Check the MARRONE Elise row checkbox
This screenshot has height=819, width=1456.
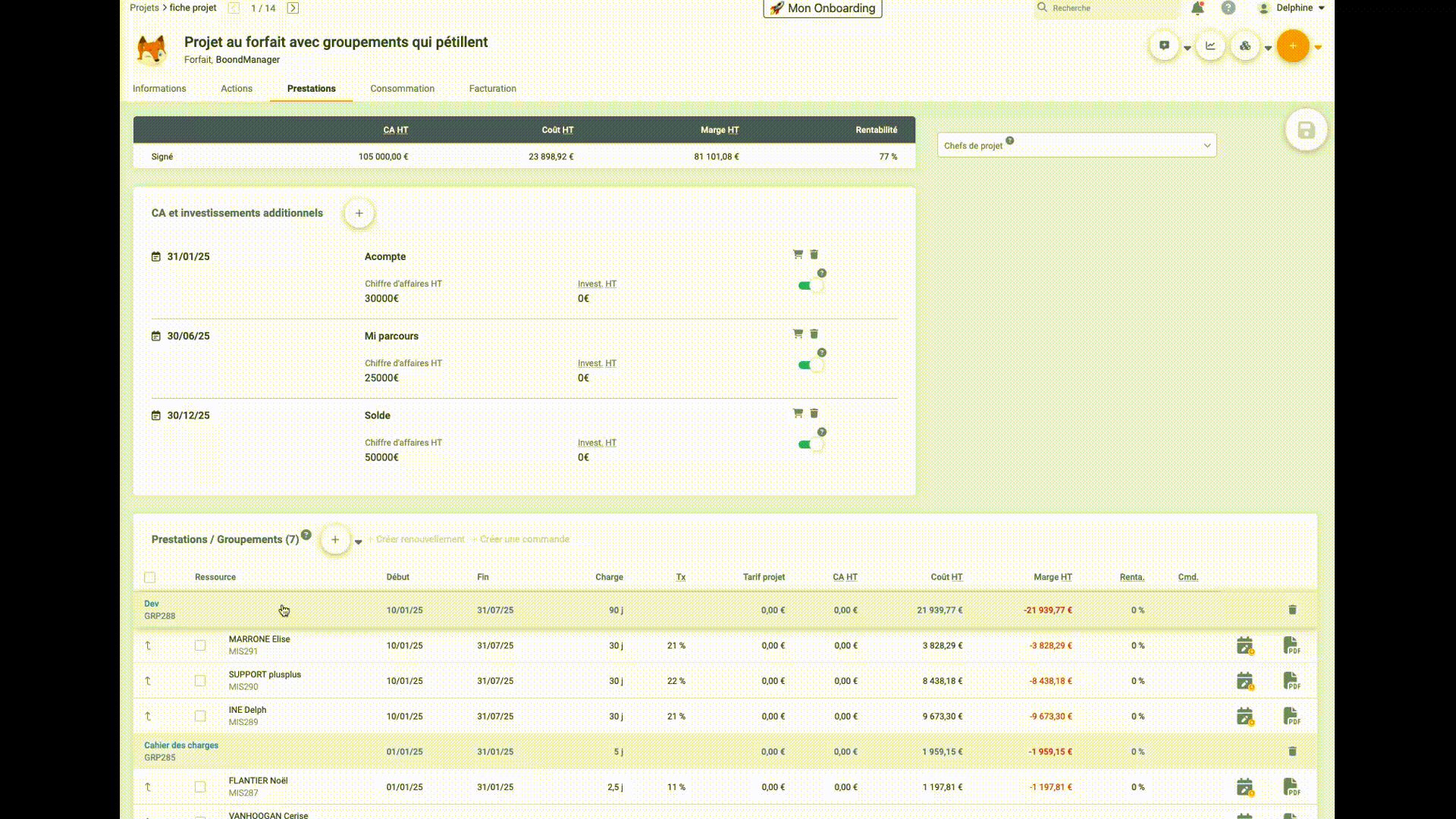(200, 646)
